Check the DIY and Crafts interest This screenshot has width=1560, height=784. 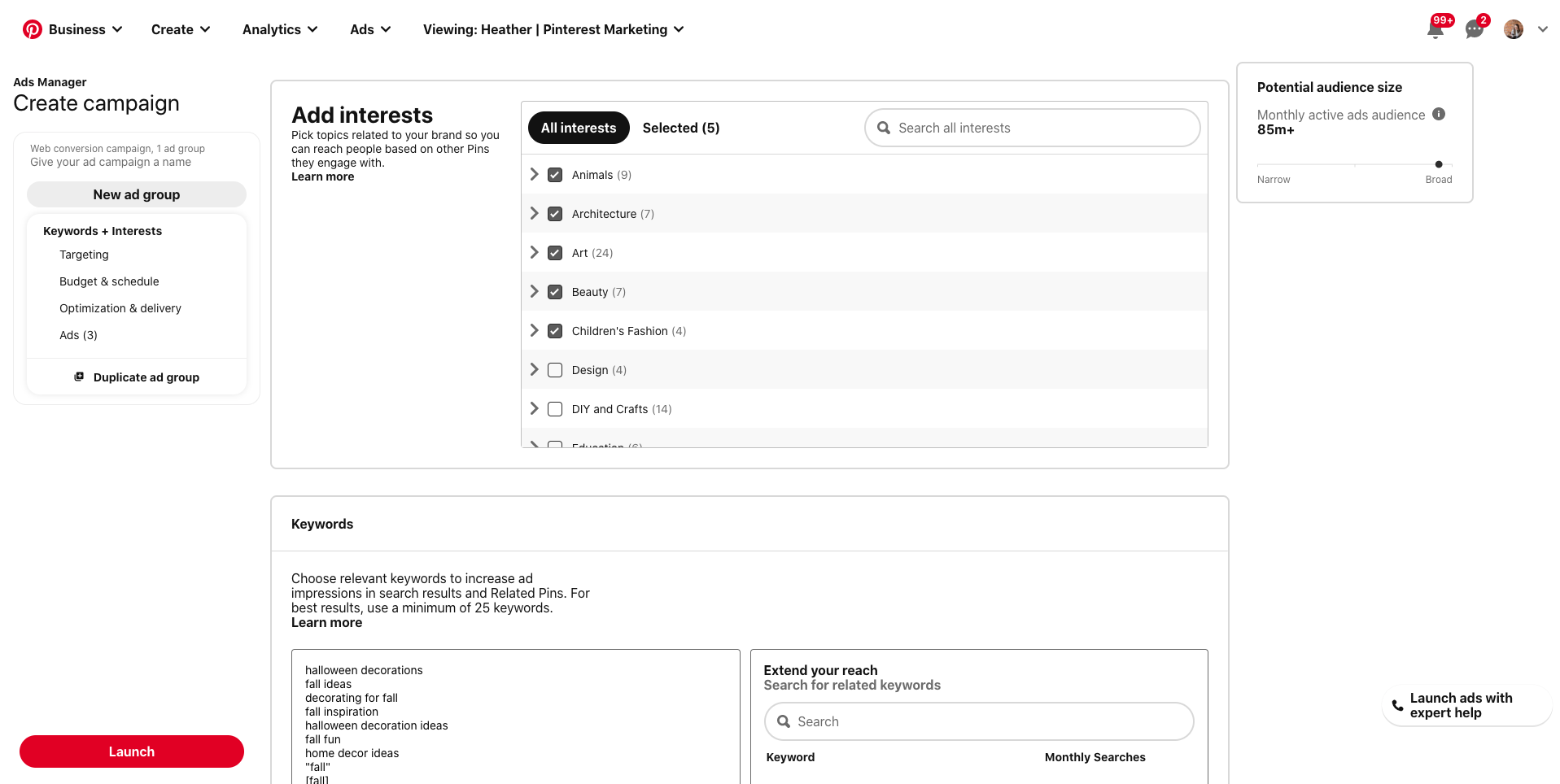tap(554, 409)
